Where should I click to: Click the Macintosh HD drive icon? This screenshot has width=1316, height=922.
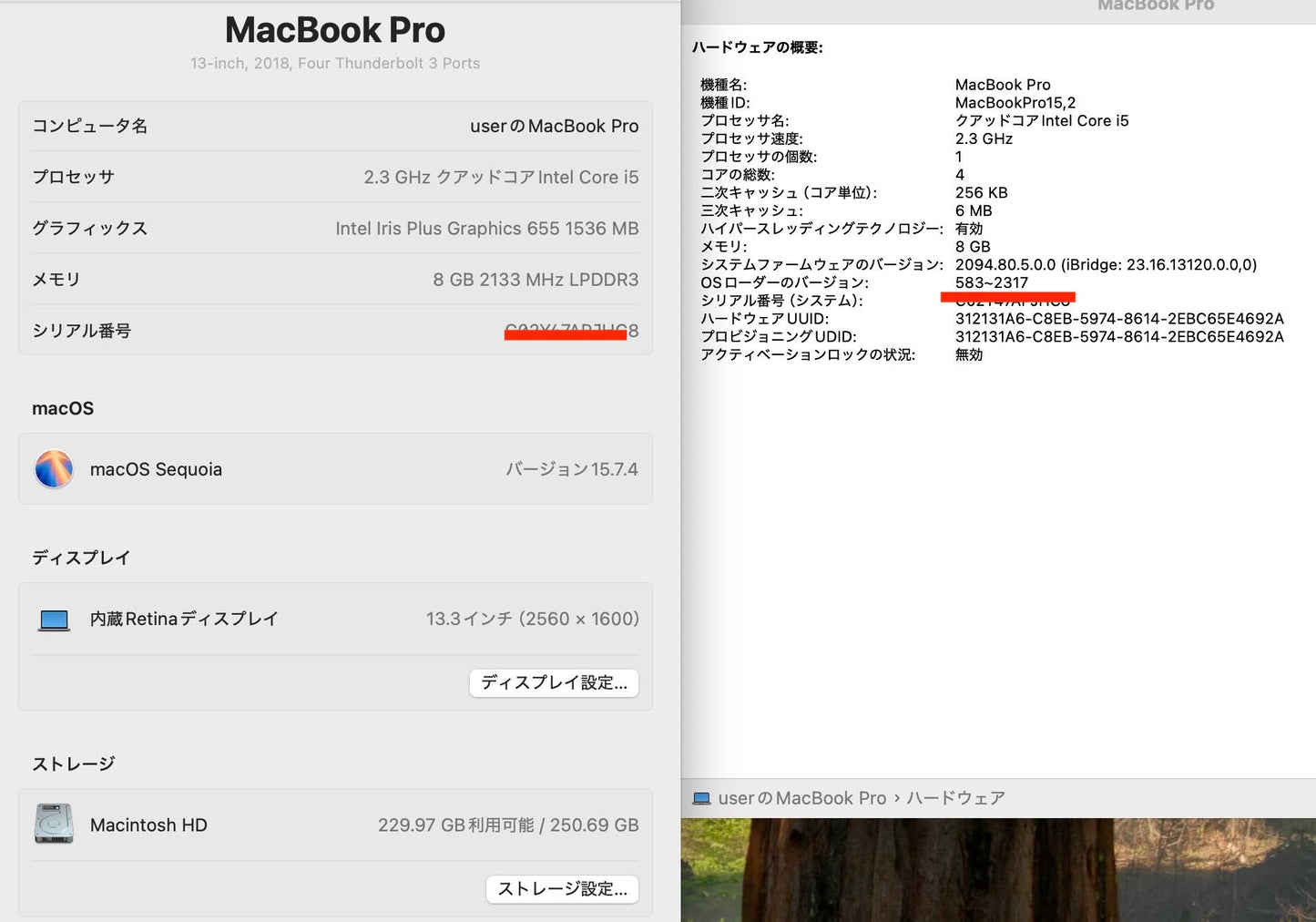54,824
